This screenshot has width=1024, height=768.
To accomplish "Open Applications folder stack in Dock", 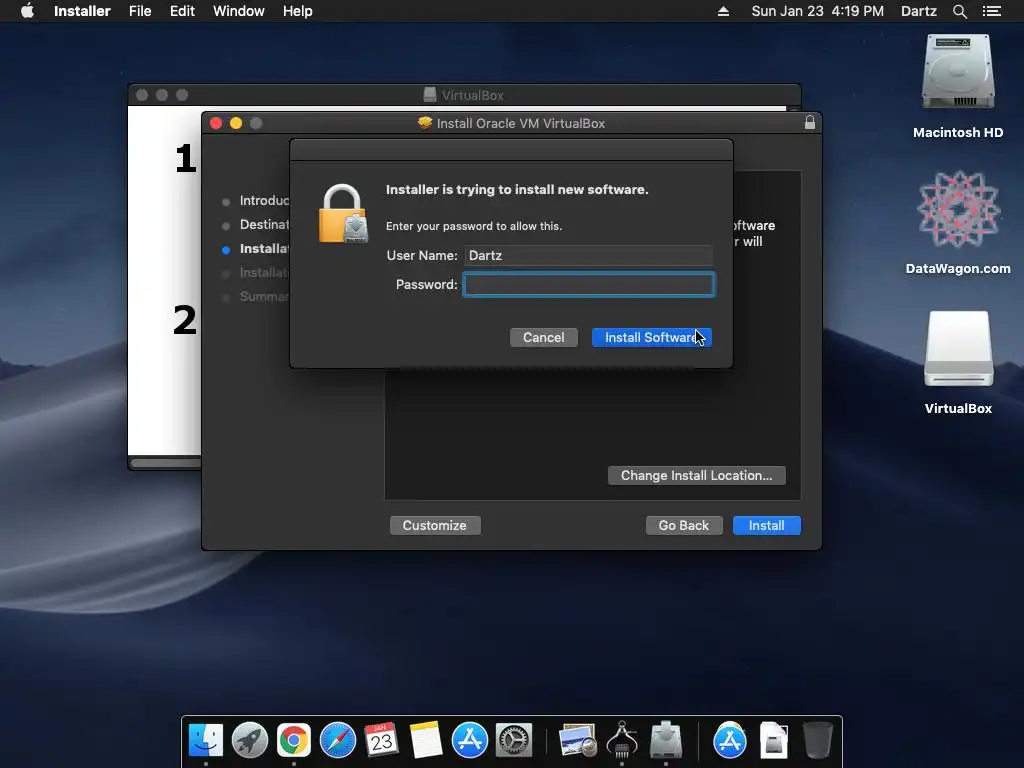I will pos(729,741).
